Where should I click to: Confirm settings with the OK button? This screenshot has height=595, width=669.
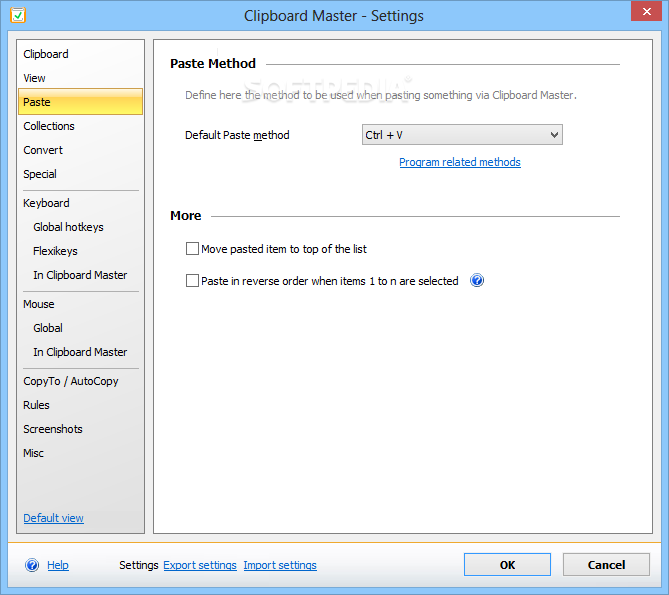507,565
